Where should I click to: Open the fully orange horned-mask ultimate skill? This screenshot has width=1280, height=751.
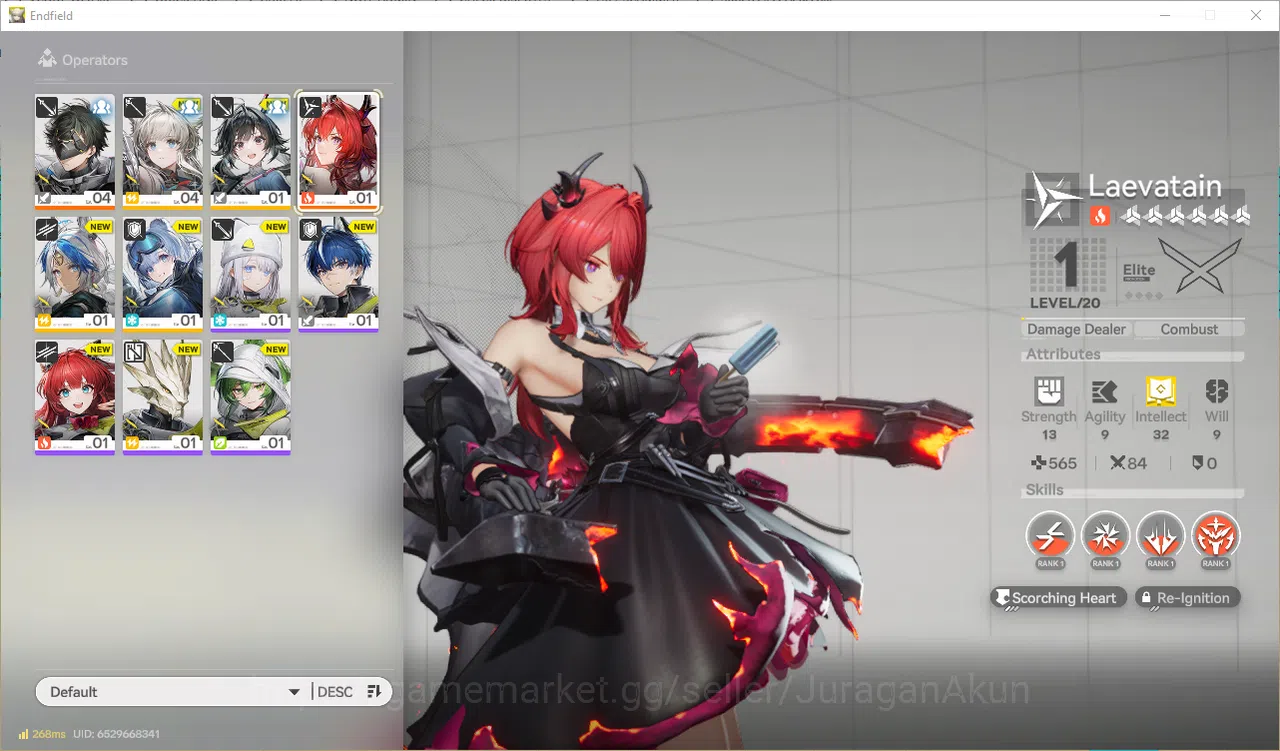tap(1216, 537)
